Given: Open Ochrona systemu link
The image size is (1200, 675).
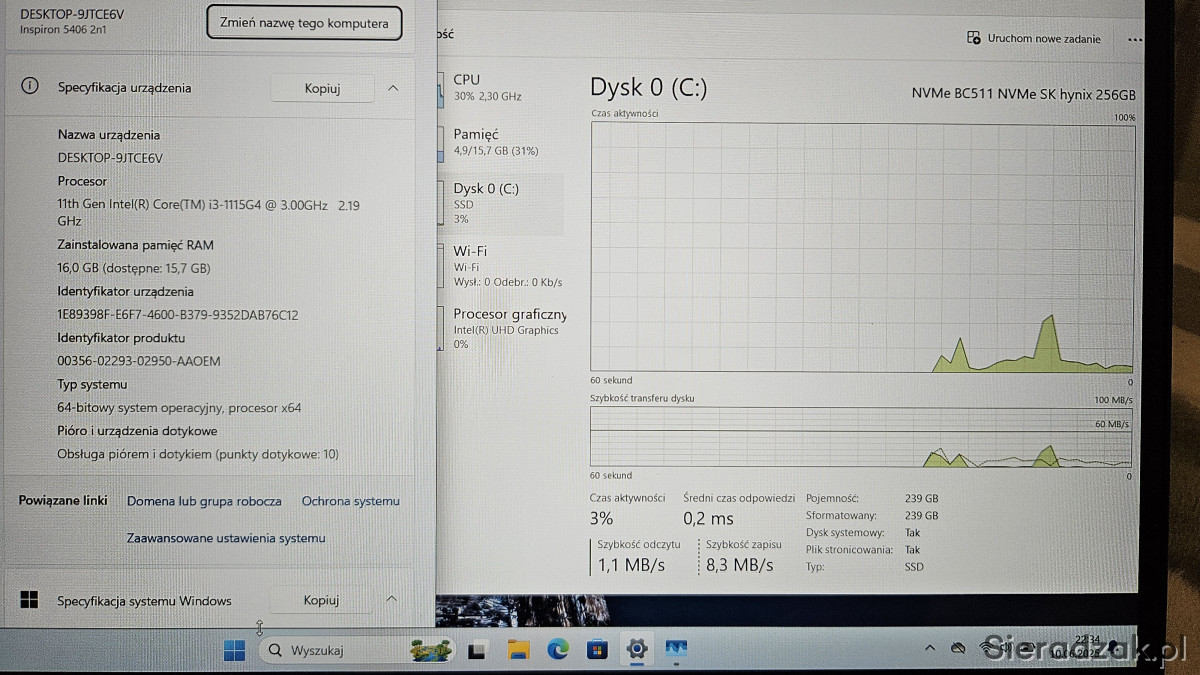Looking at the screenshot, I should (x=351, y=501).
